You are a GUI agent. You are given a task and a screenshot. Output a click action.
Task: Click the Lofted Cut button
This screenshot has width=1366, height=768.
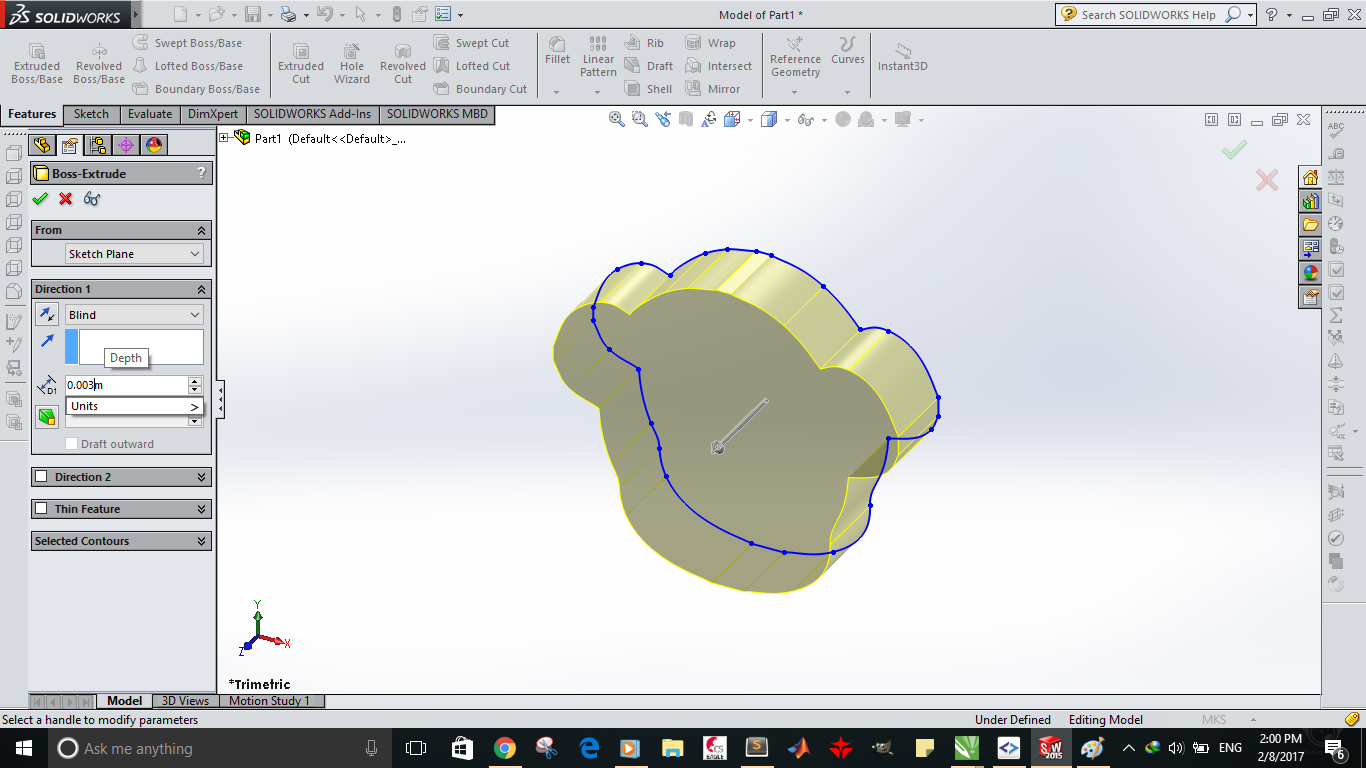coord(472,66)
